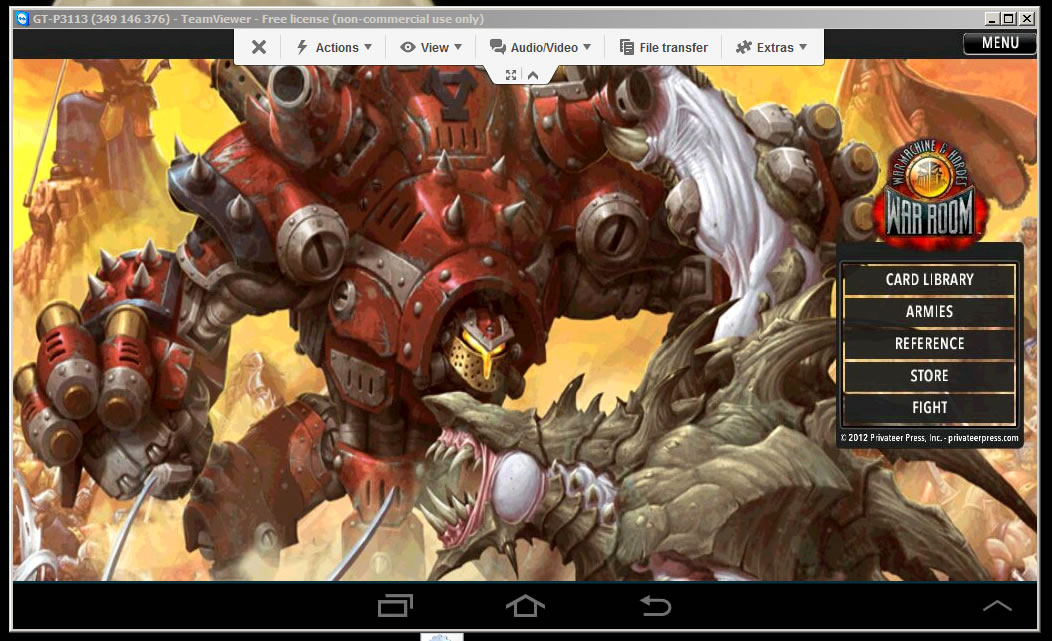Open the War Room MENU button

pyautogui.click(x=1000, y=43)
